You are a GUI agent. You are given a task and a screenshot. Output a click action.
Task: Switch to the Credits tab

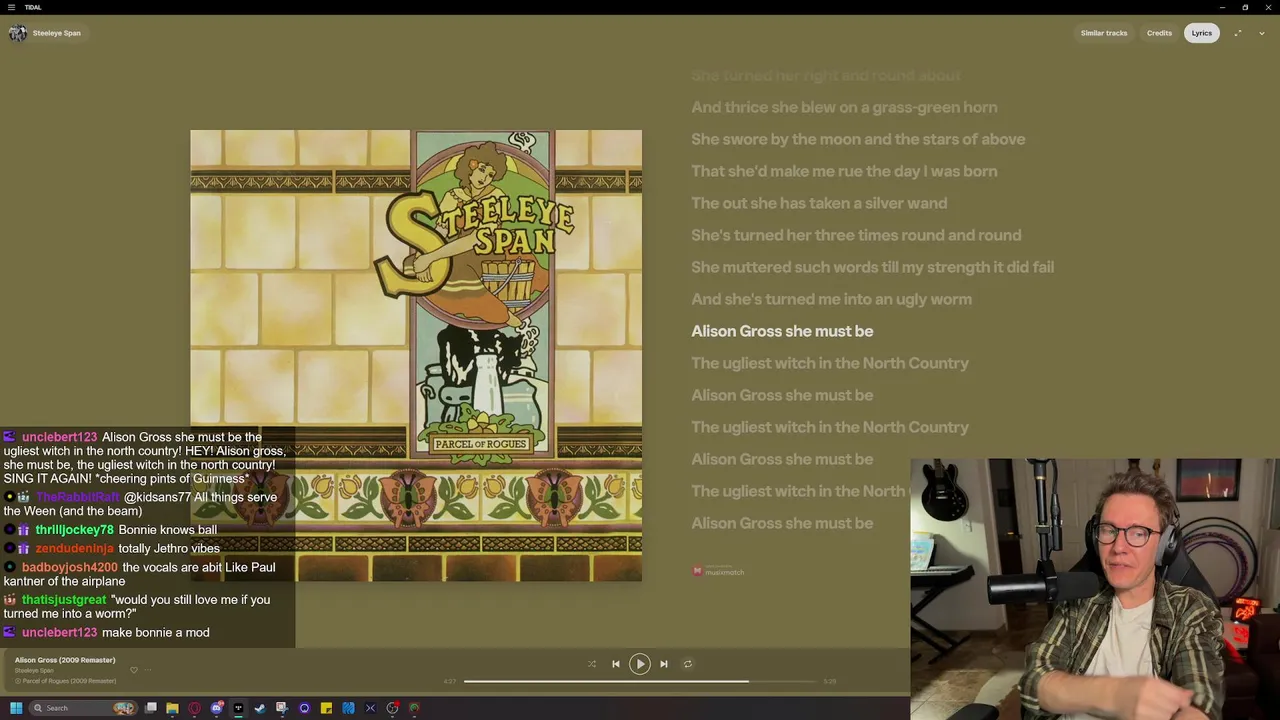tap(1159, 33)
